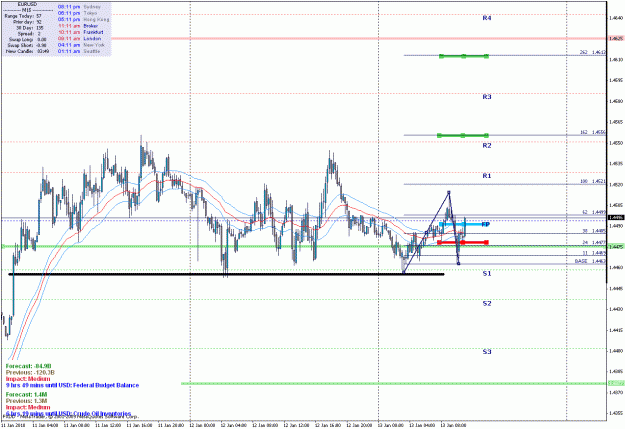Click the S3 support level label

pyautogui.click(x=487, y=352)
